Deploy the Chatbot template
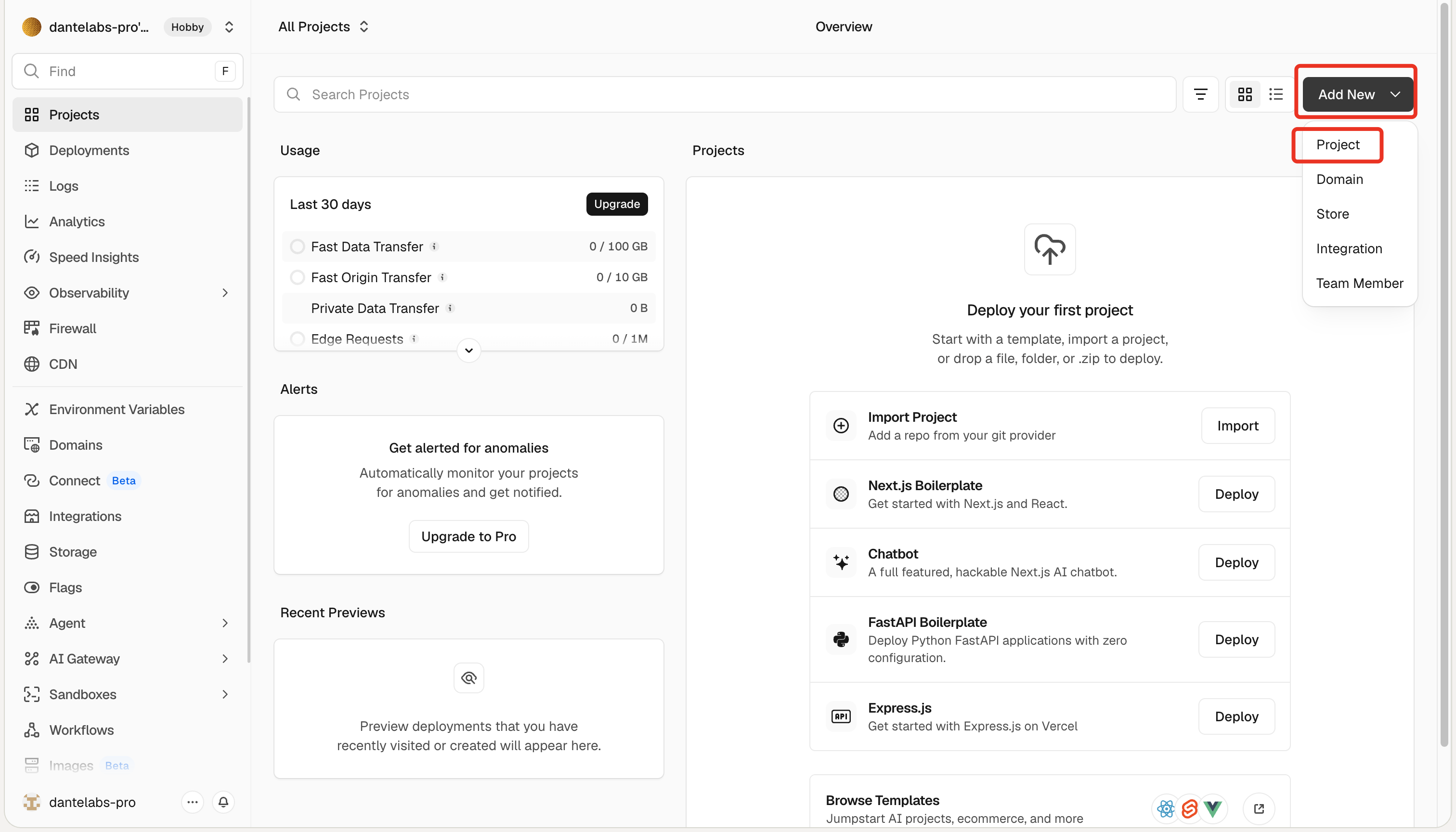The height and width of the screenshot is (832, 1456). [x=1236, y=562]
